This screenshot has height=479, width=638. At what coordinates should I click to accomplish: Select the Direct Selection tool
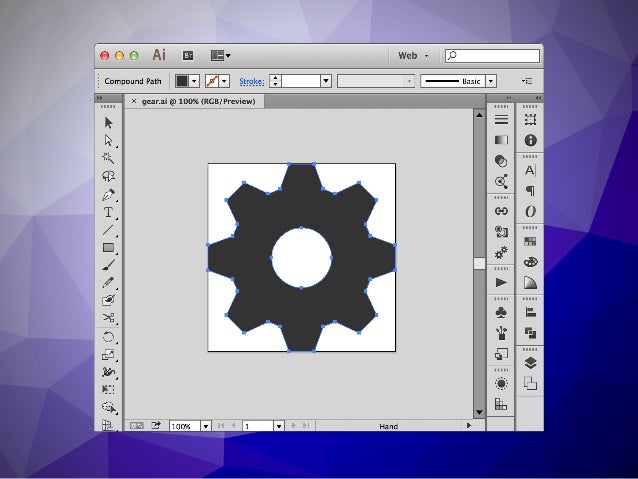pos(108,141)
